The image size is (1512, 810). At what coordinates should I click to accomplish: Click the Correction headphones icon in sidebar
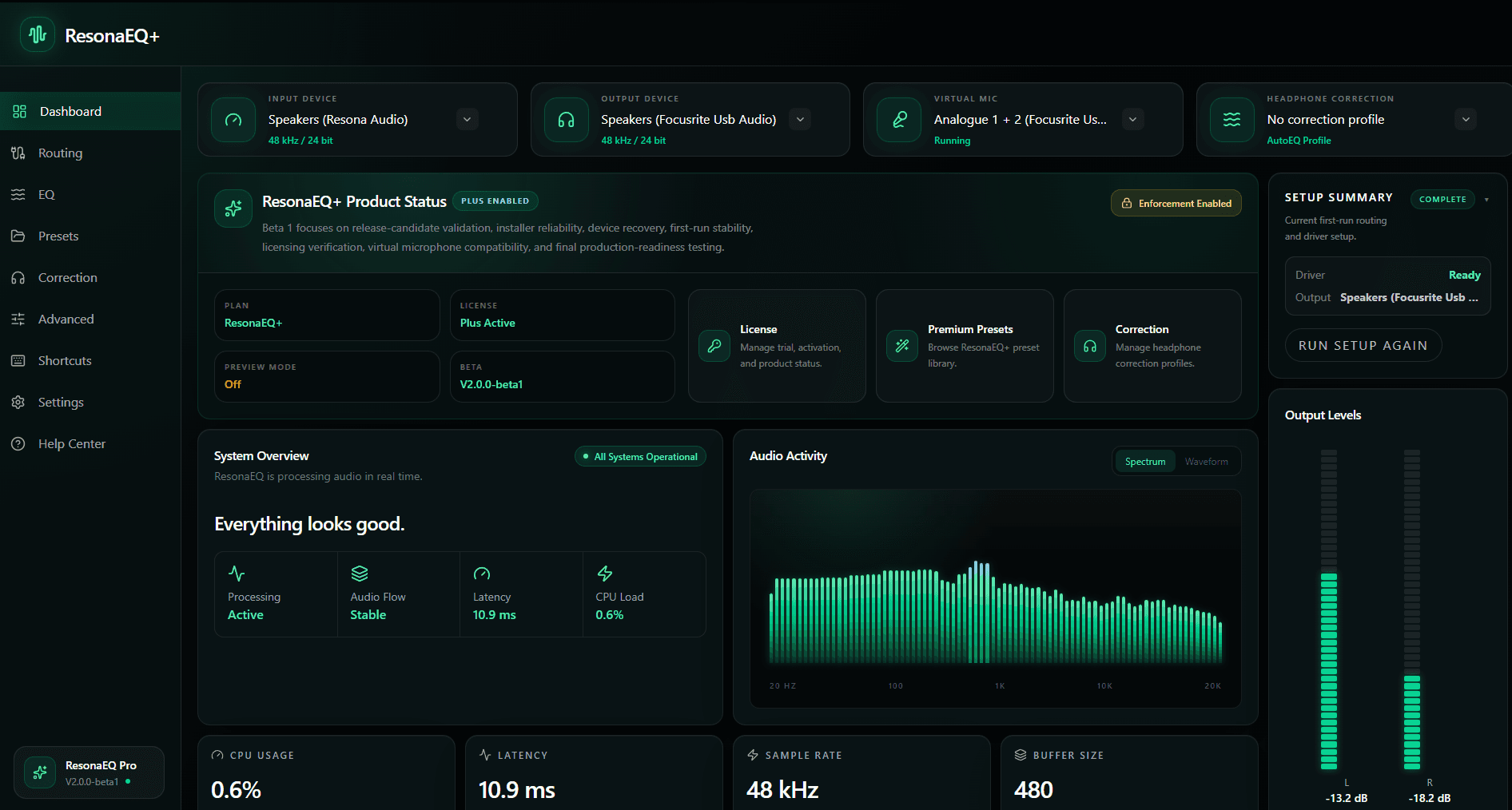coord(18,277)
